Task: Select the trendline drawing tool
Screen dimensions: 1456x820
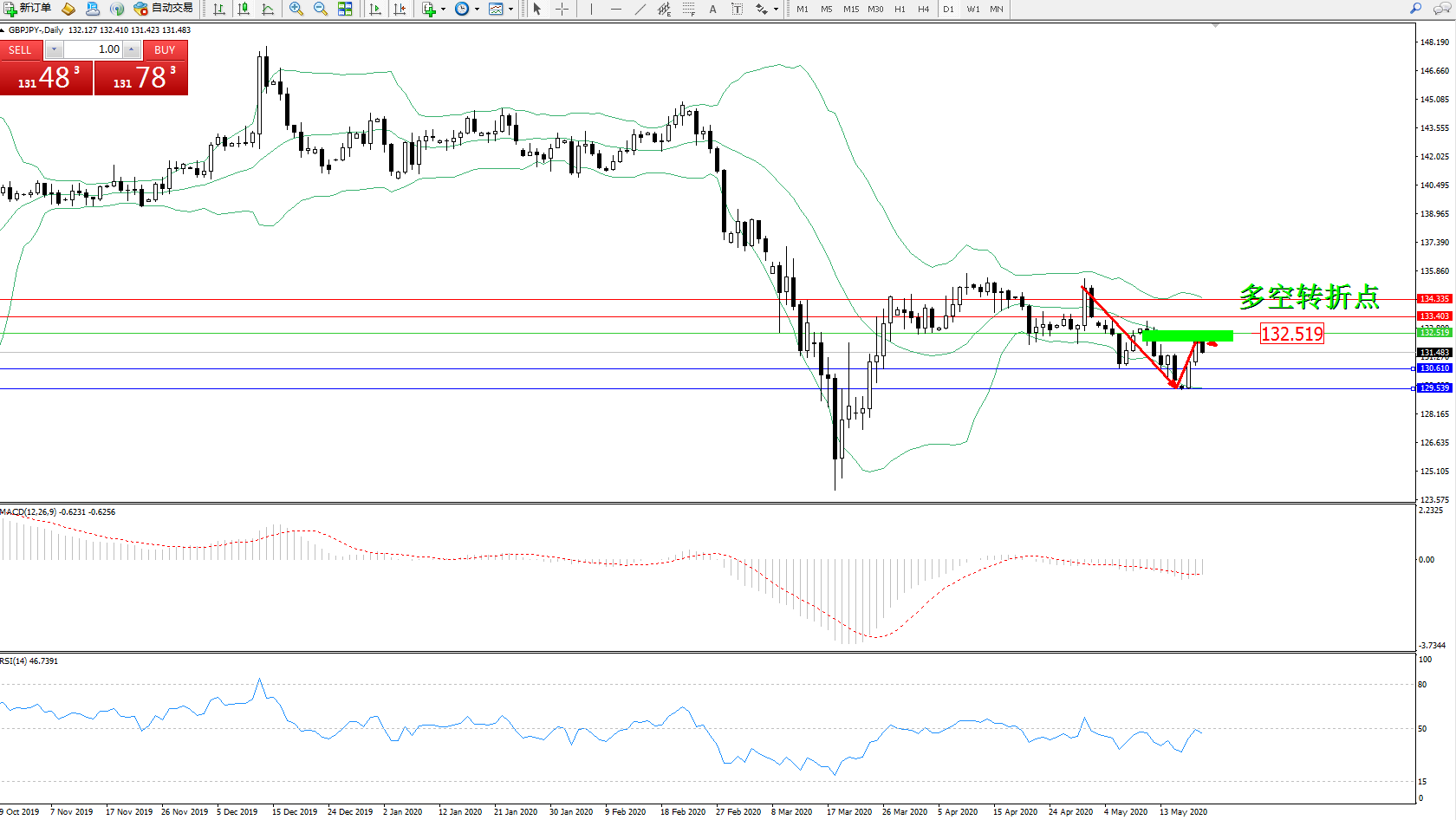Action: tap(640, 9)
